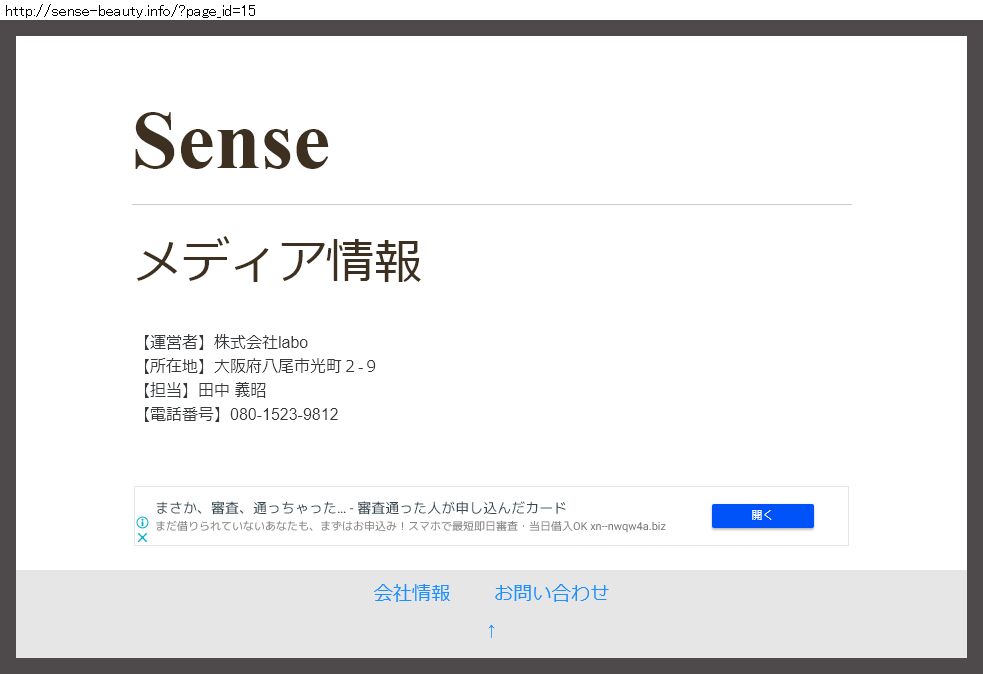Click the contact name 田中 義昭
The height and width of the screenshot is (674, 983).
click(232, 390)
